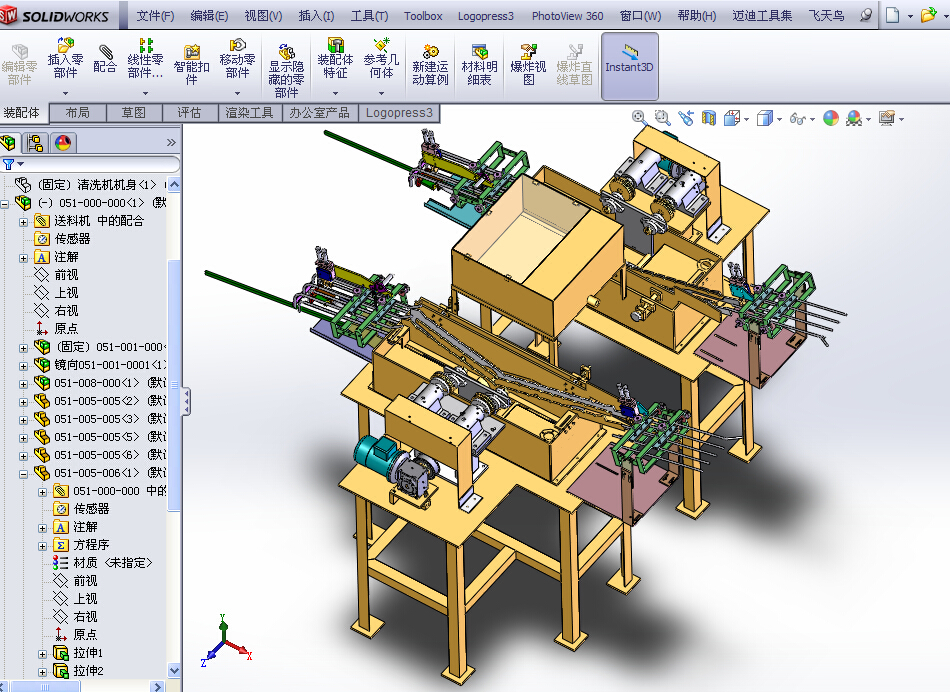Click the Previous View icon
The image size is (950, 692).
pyautogui.click(x=686, y=118)
